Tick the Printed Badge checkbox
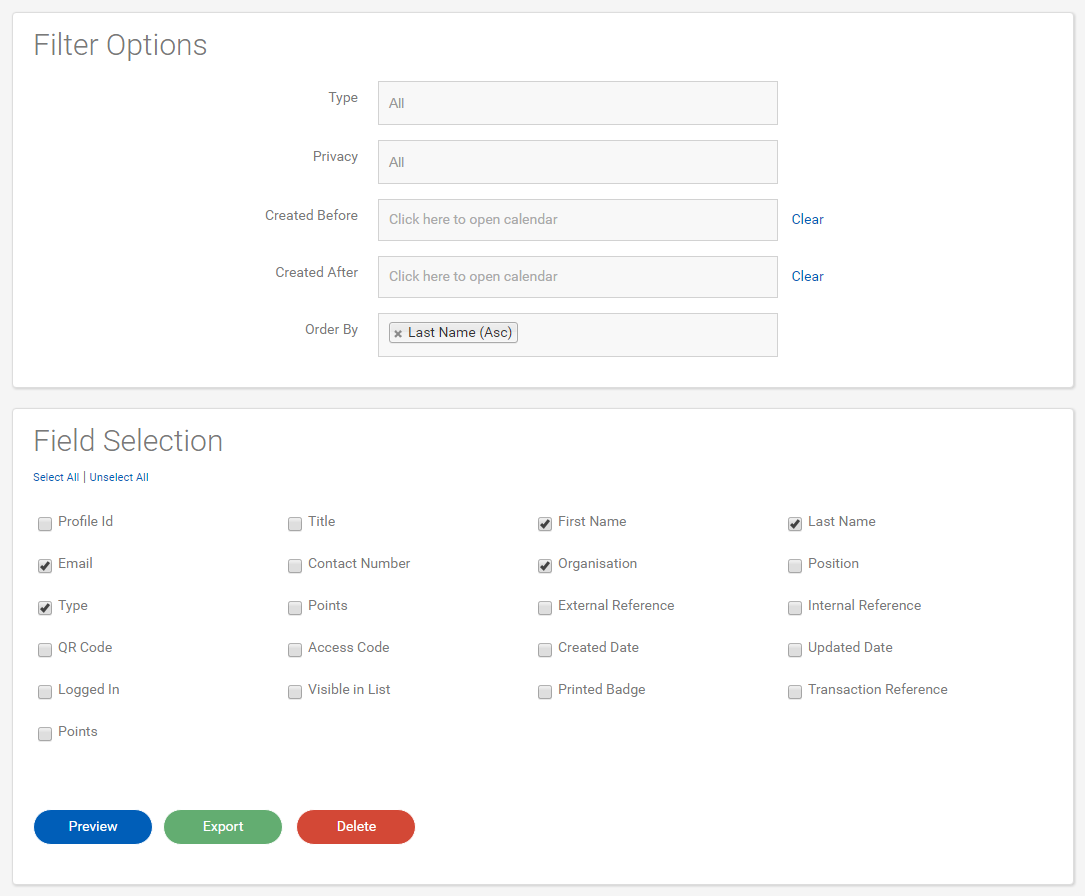Viewport: 1085px width, 896px height. (x=545, y=692)
